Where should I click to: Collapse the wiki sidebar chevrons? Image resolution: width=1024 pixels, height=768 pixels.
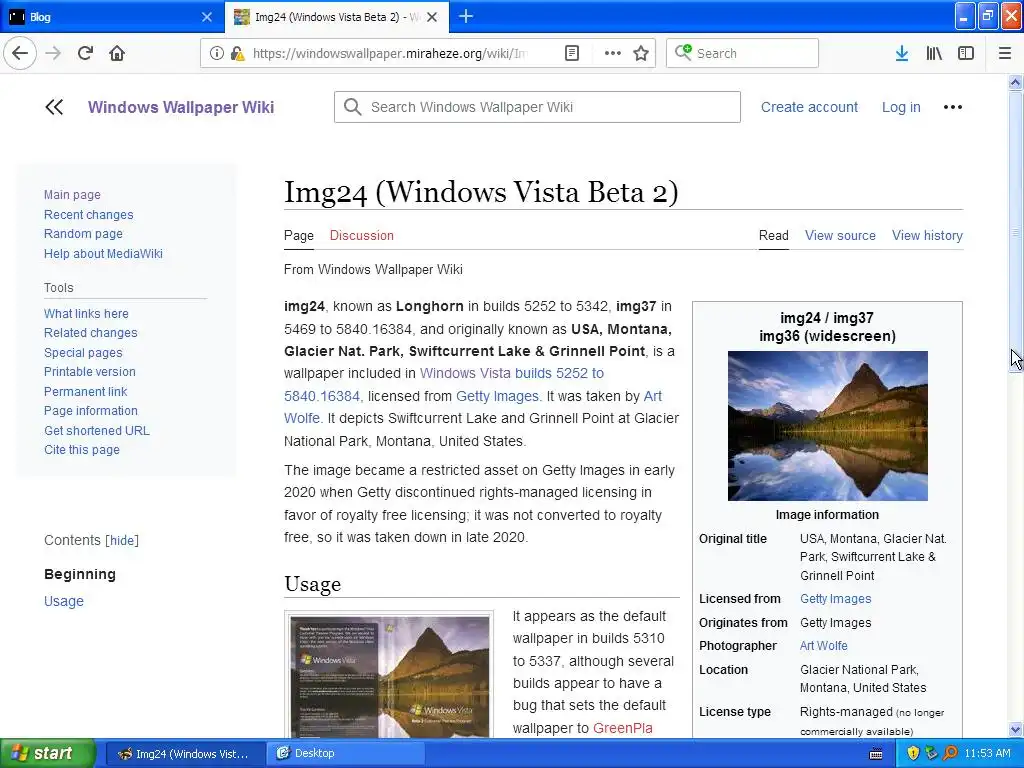[x=54, y=107]
